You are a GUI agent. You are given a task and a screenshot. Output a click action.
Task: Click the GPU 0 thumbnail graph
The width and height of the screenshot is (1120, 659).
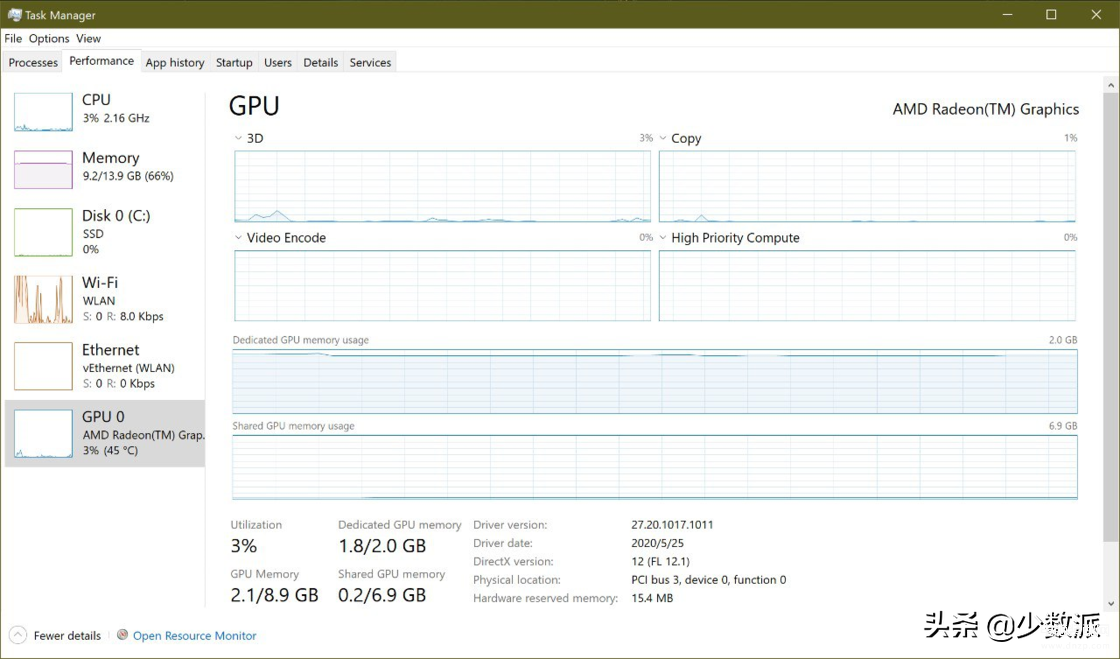tap(44, 433)
